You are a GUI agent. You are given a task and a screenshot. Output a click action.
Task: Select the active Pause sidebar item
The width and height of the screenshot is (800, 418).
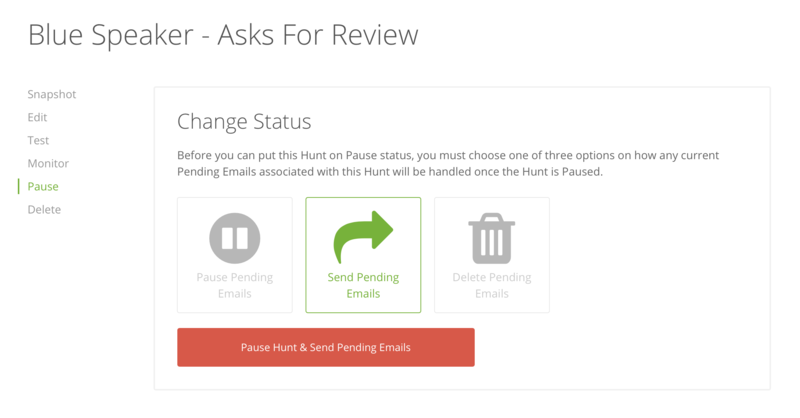coord(43,186)
